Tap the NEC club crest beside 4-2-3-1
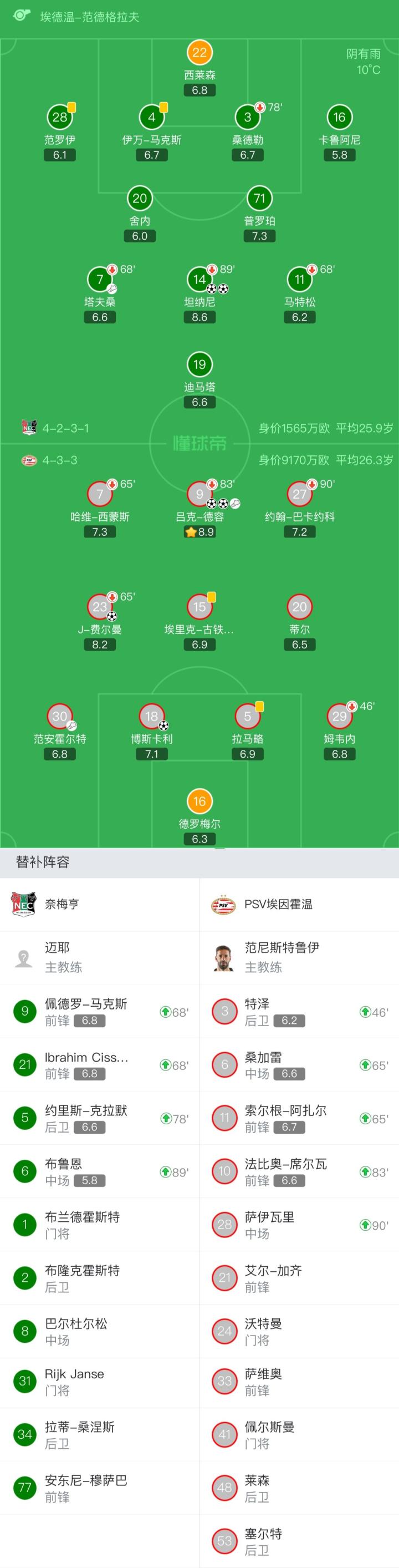Image resolution: width=399 pixels, height=1568 pixels. 29,427
